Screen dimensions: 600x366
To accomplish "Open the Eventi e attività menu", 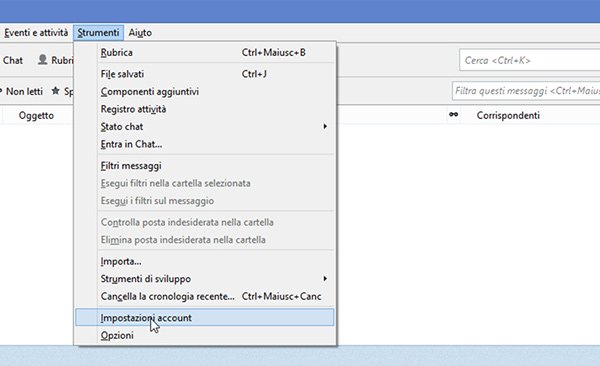I will coord(36,33).
